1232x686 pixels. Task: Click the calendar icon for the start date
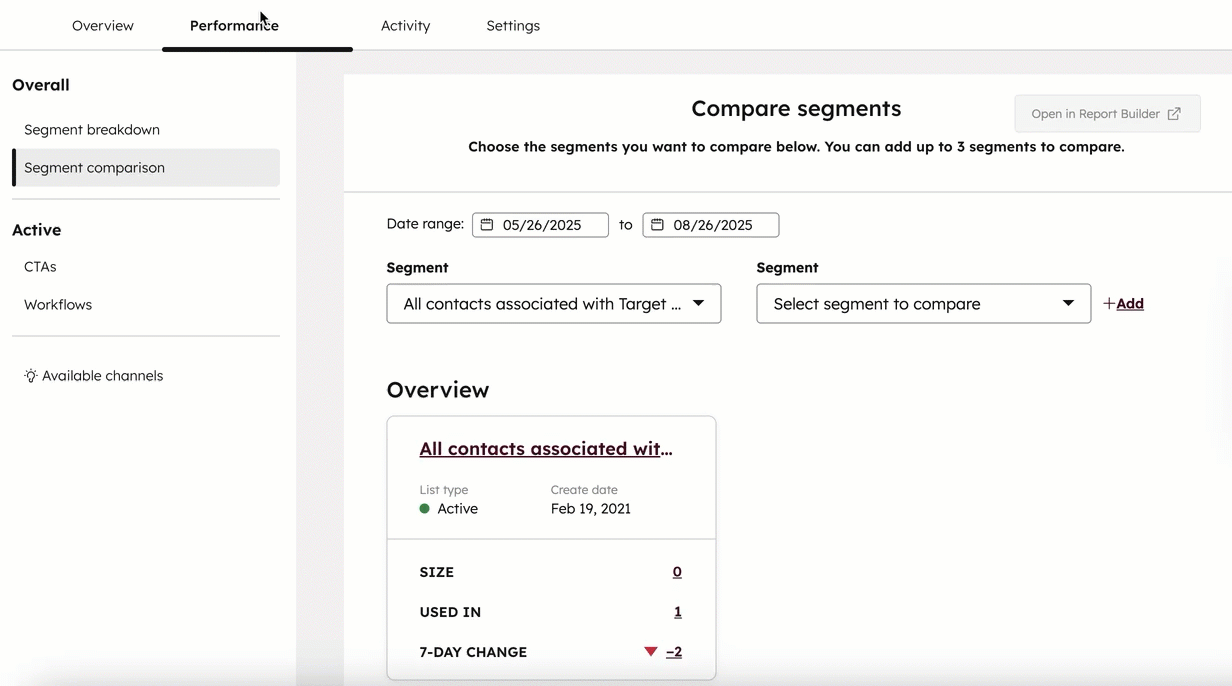click(486, 224)
